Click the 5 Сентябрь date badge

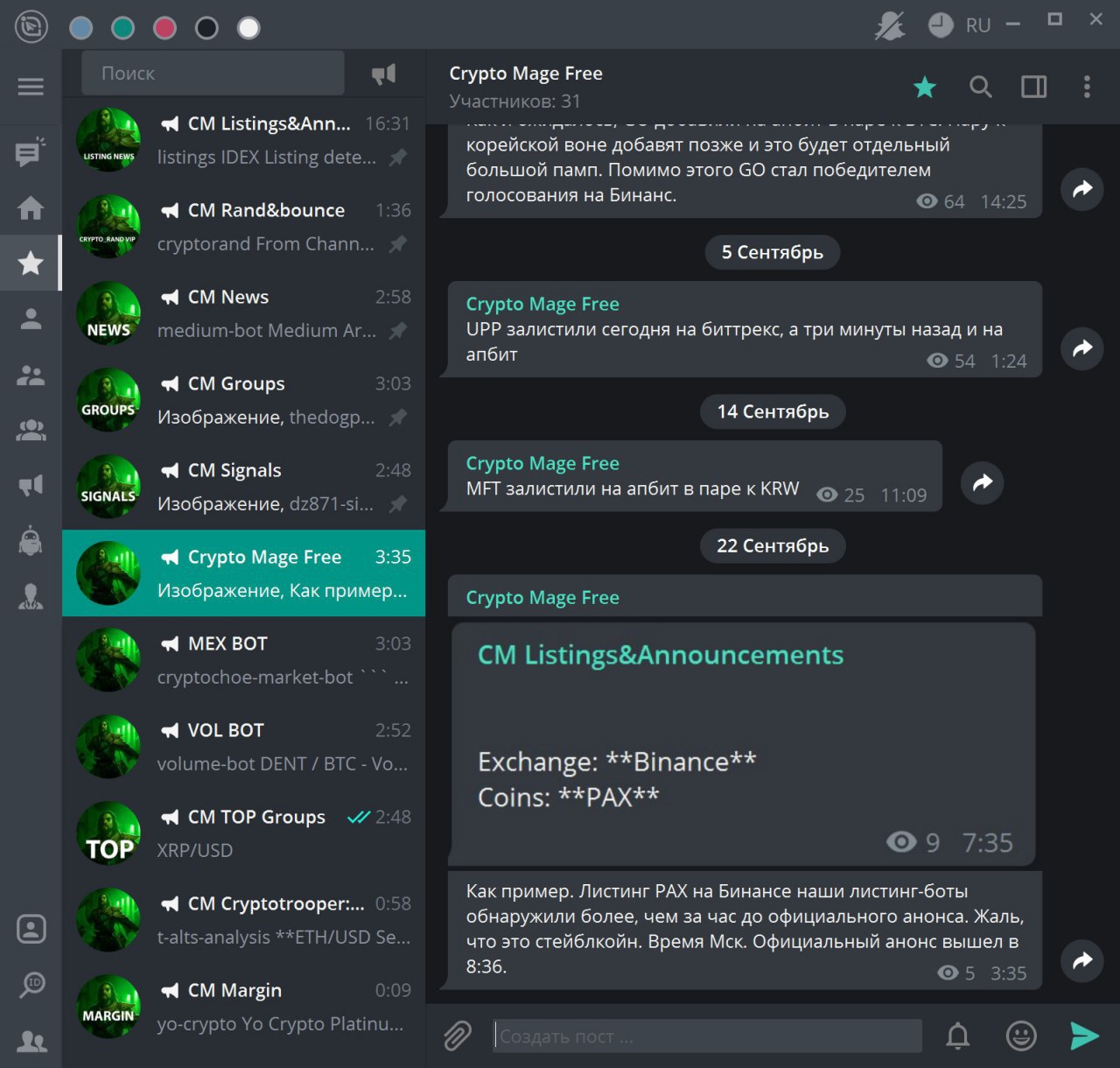coord(773,252)
